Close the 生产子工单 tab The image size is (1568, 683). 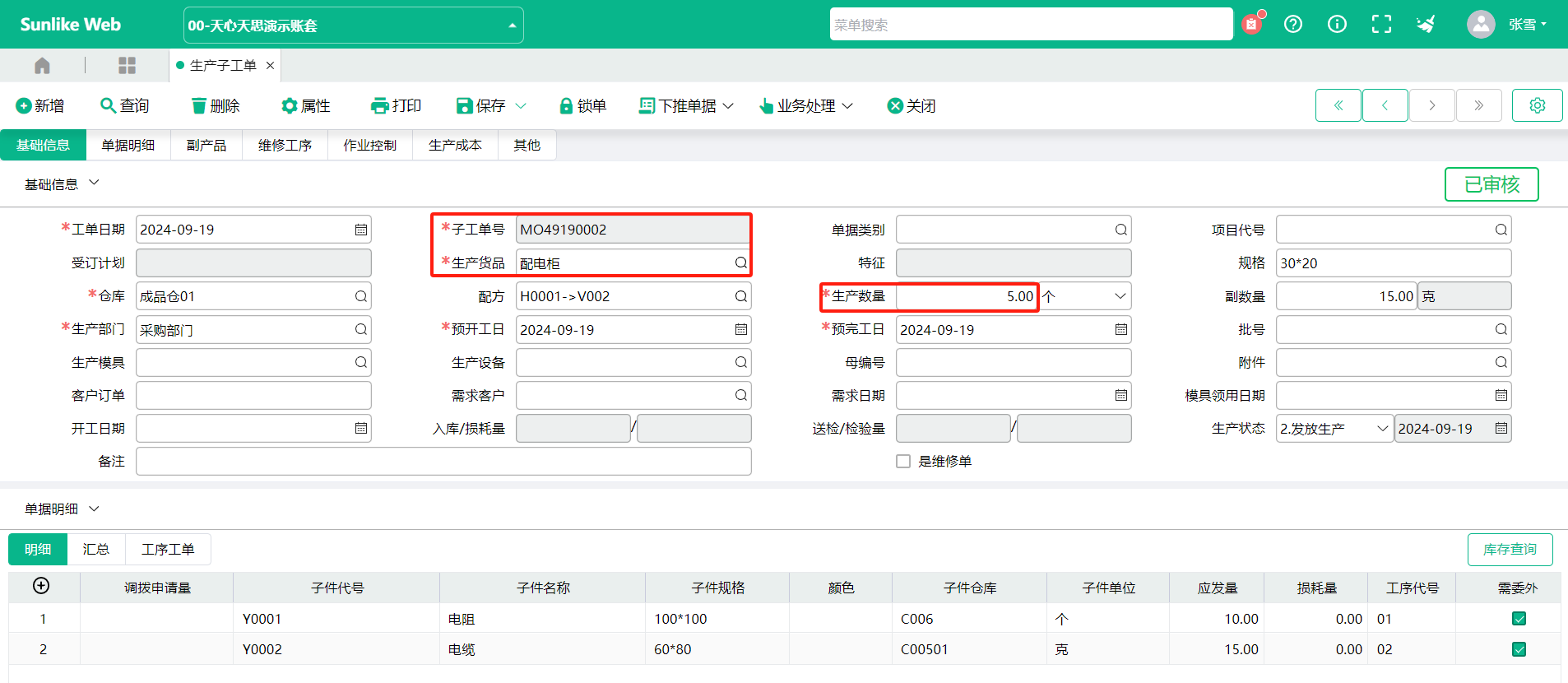[x=270, y=65]
